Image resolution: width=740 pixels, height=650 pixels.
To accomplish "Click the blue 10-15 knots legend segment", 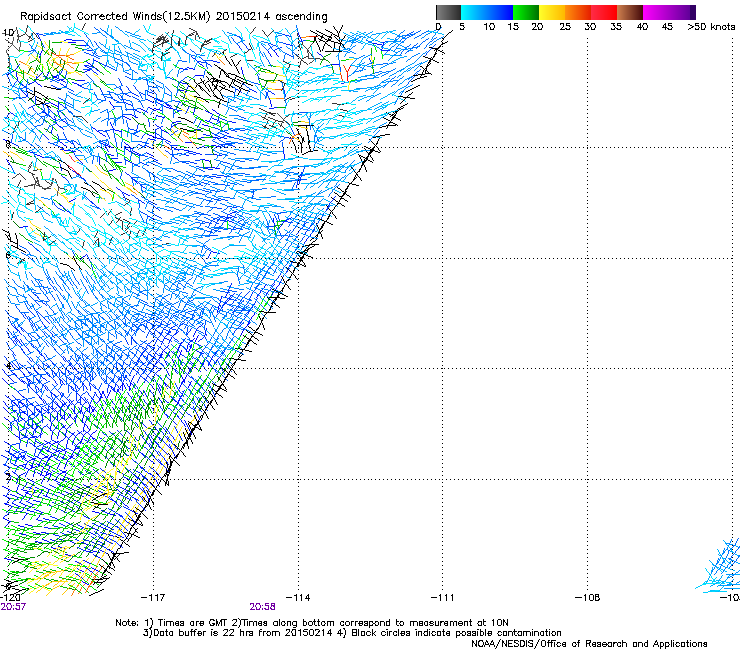I will pyautogui.click(x=500, y=12).
